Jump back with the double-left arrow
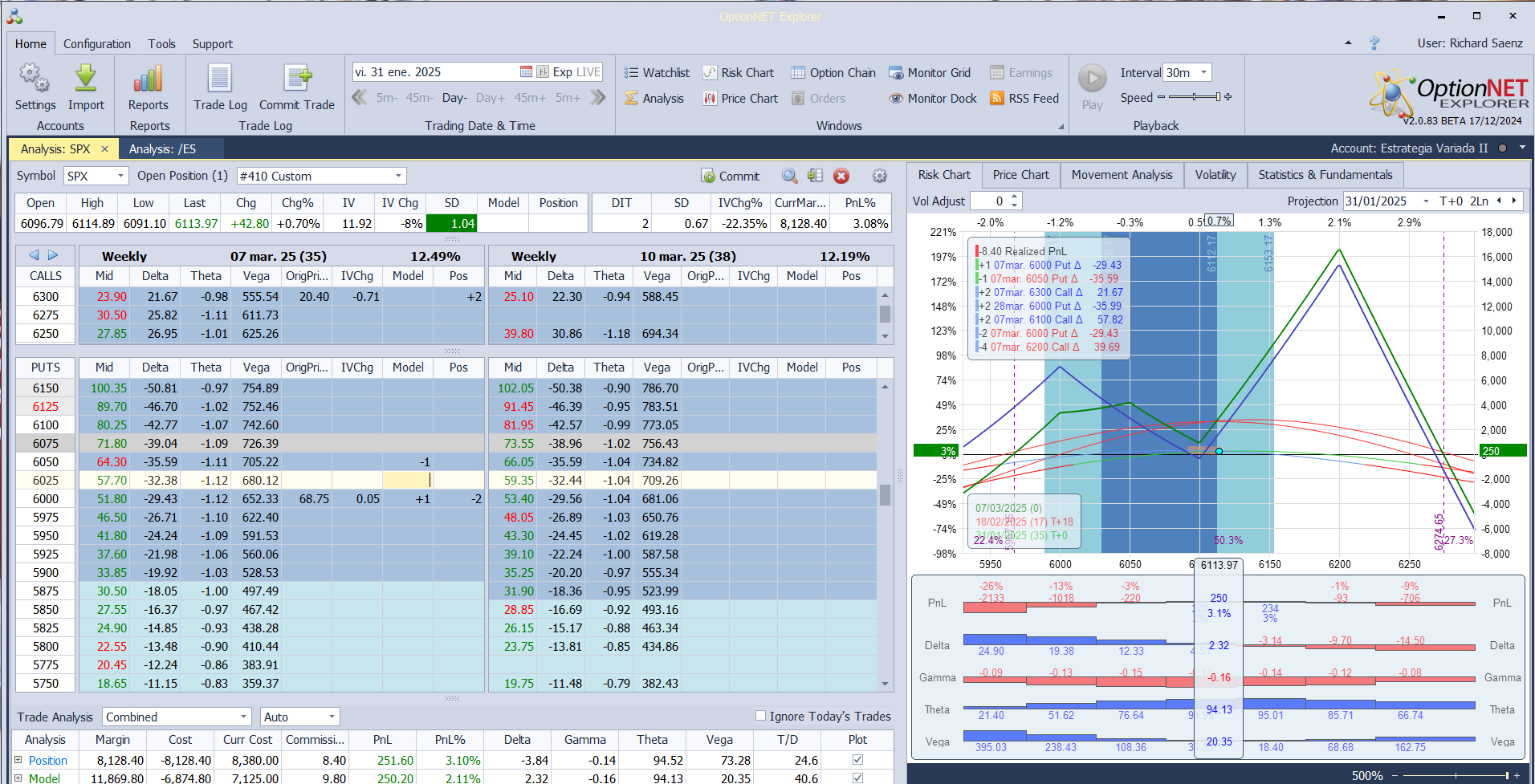1535x784 pixels. [360, 98]
